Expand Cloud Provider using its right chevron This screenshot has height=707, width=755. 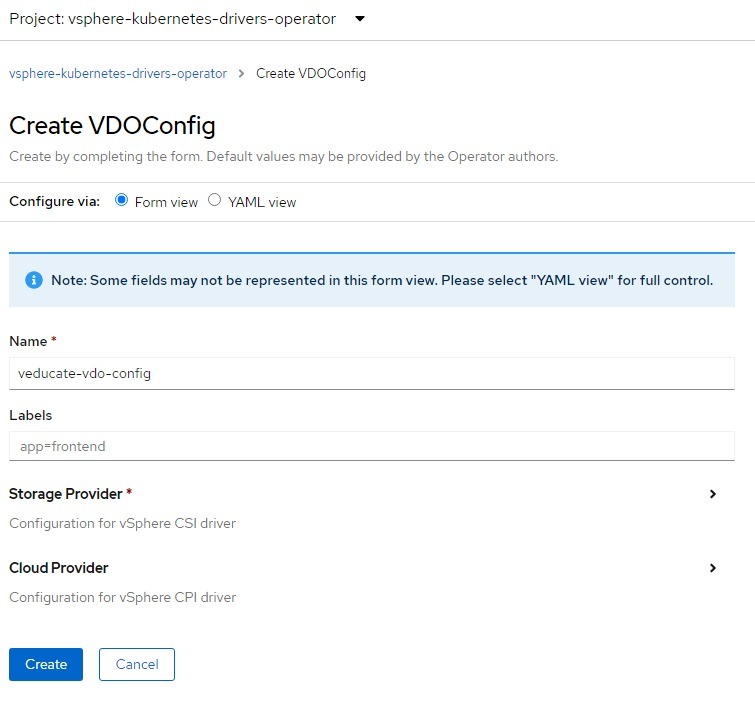click(713, 568)
